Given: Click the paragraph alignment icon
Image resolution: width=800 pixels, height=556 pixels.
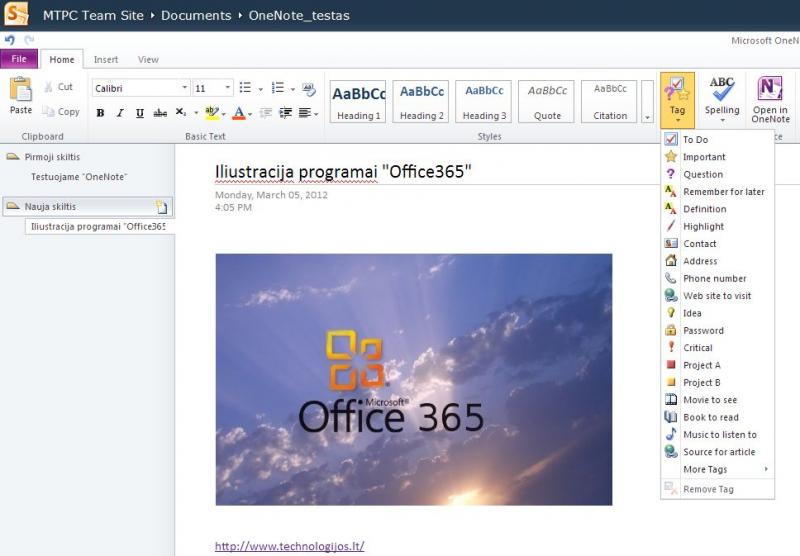Looking at the screenshot, I should point(305,113).
